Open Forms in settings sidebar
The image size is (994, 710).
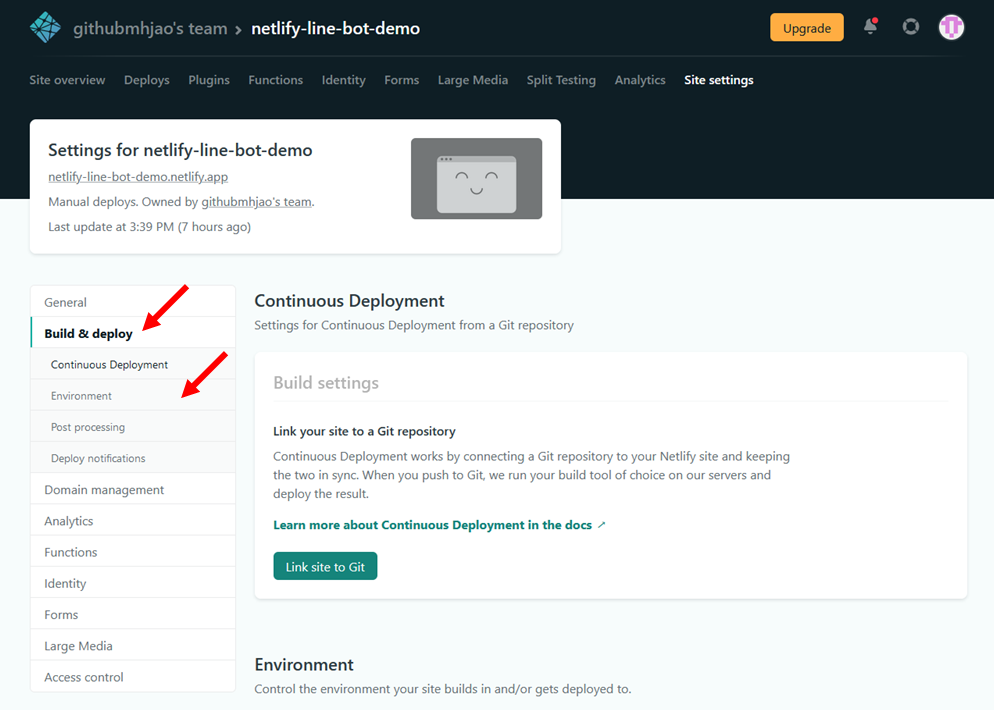pyautogui.click(x=133, y=614)
